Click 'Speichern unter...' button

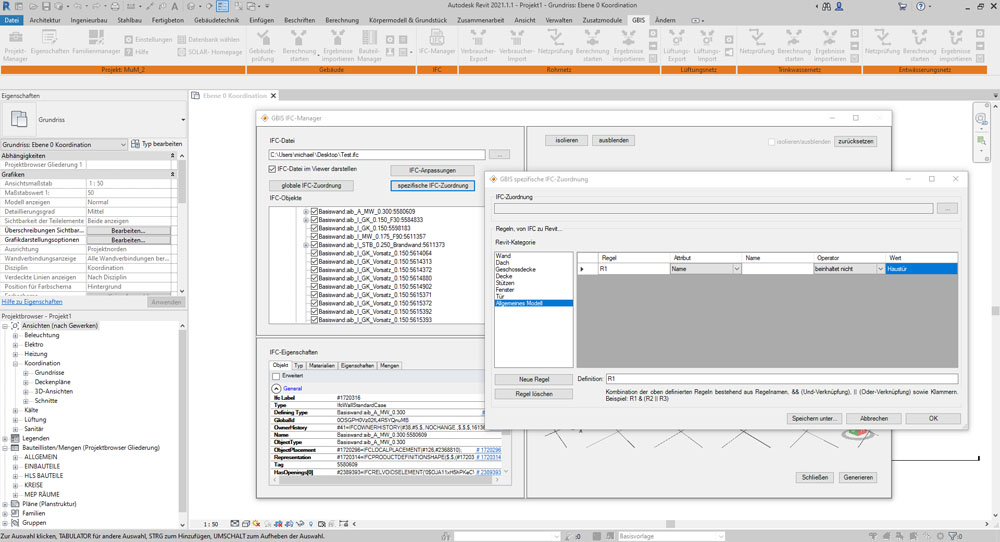tap(814, 418)
